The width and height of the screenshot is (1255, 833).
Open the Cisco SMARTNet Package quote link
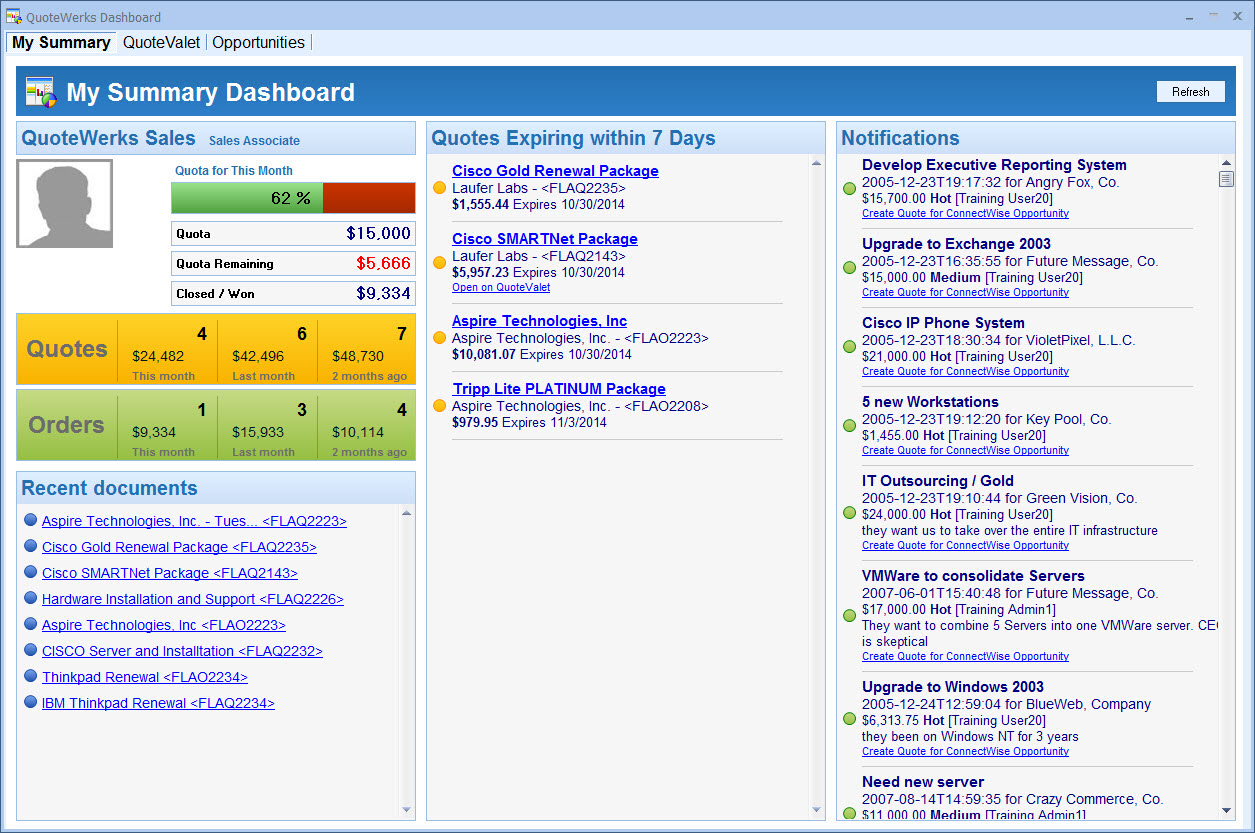[x=544, y=239]
